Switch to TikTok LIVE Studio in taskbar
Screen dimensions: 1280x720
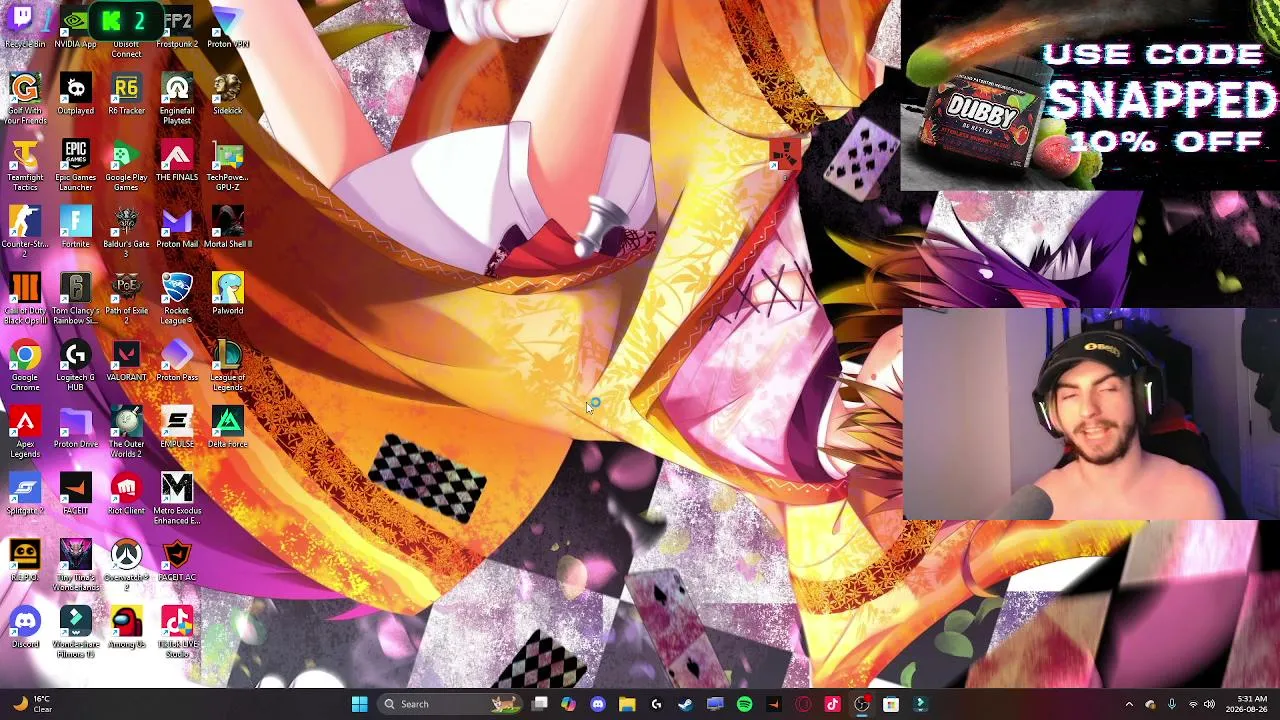pos(832,704)
